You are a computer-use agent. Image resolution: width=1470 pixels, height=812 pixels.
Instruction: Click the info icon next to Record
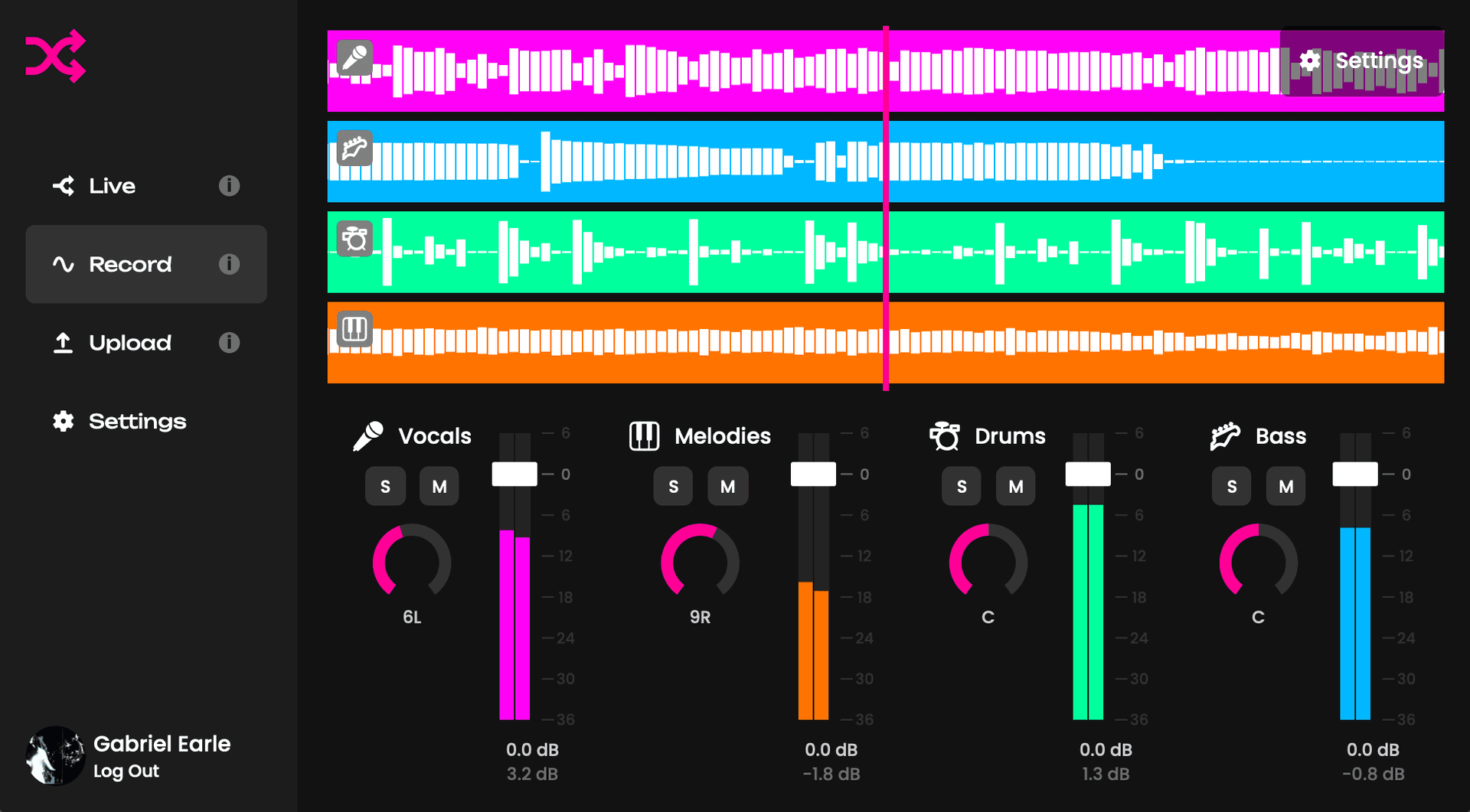(x=227, y=264)
